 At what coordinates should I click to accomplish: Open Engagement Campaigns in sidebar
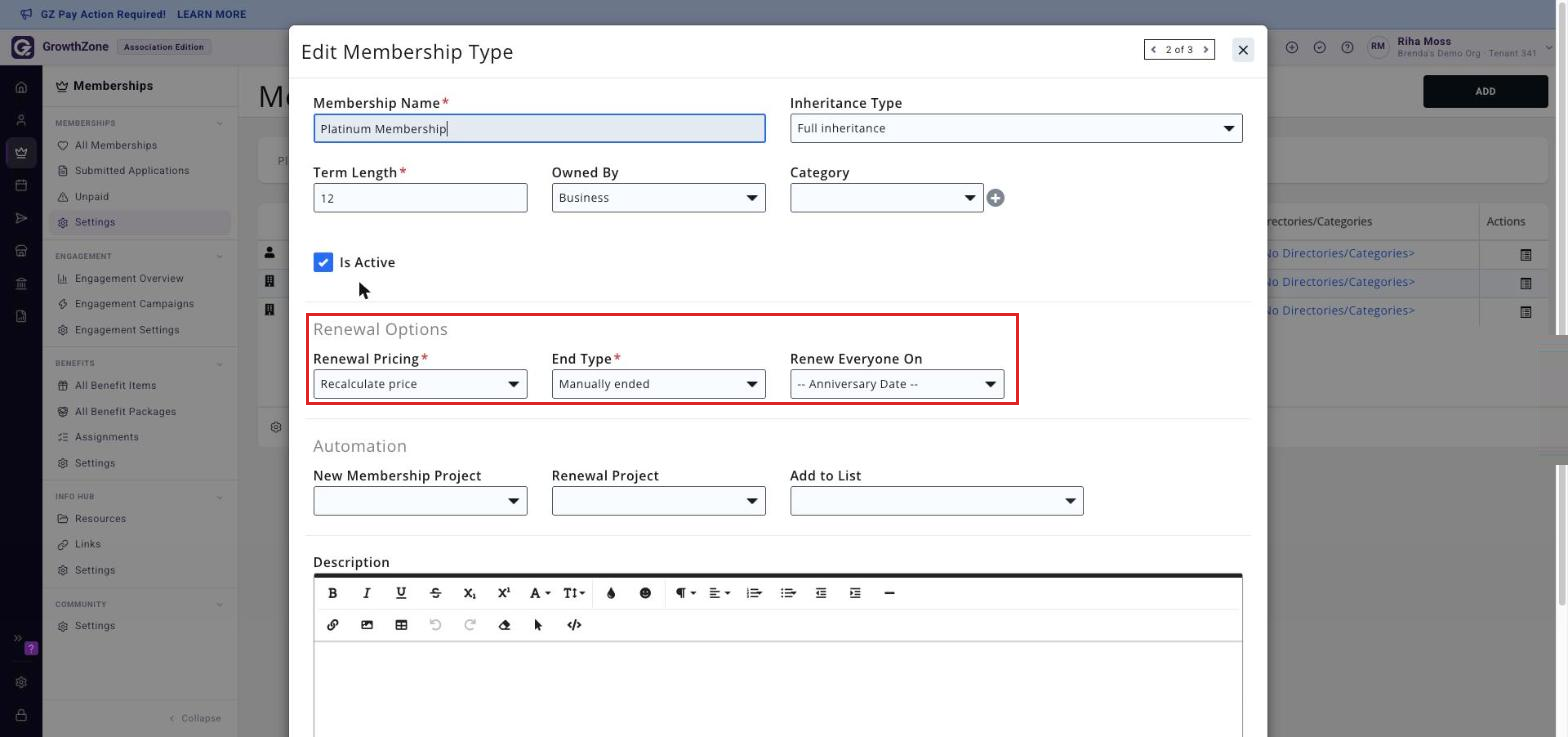pos(134,304)
